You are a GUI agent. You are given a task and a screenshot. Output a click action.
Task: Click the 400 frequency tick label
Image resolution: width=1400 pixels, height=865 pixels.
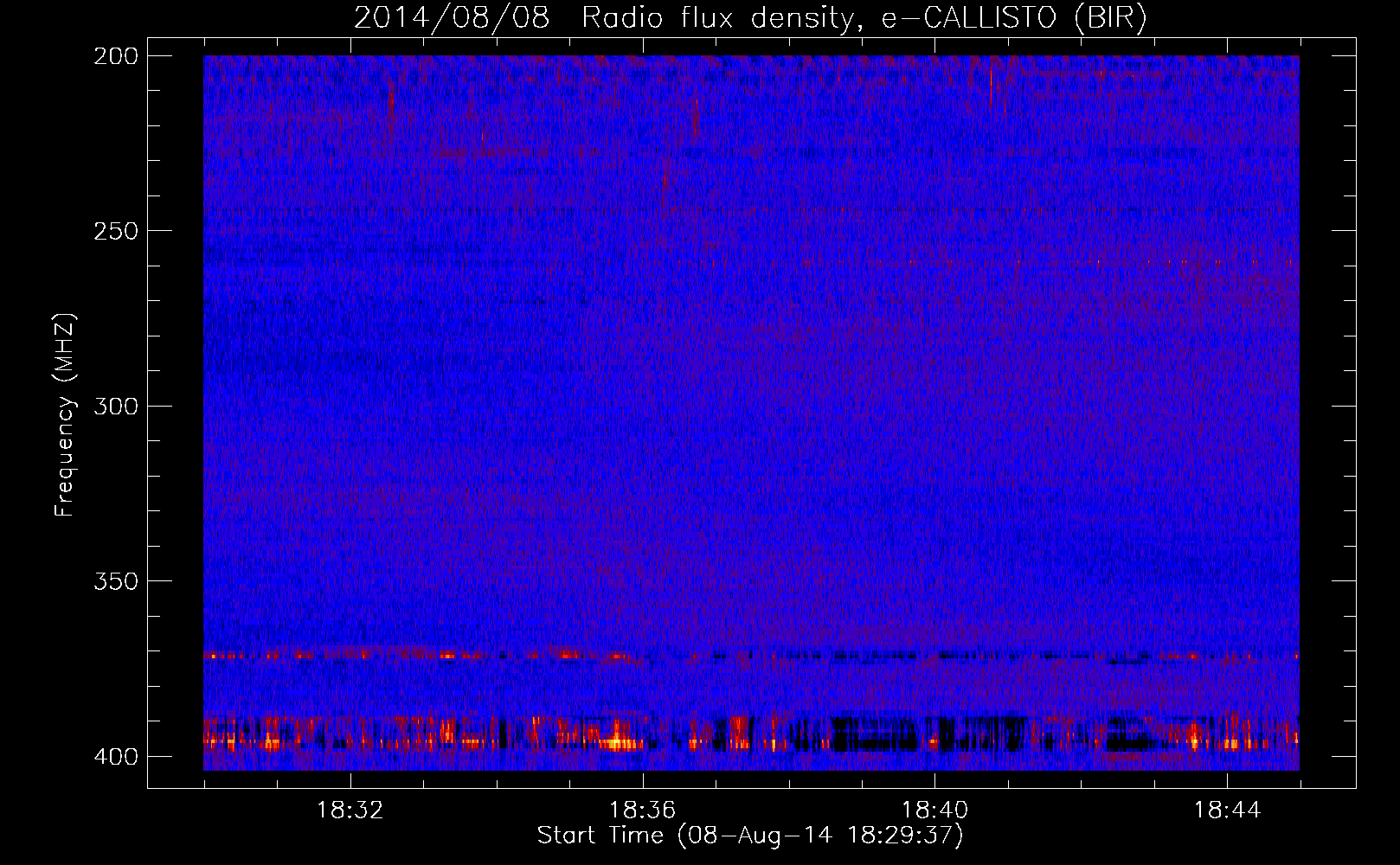(115, 757)
